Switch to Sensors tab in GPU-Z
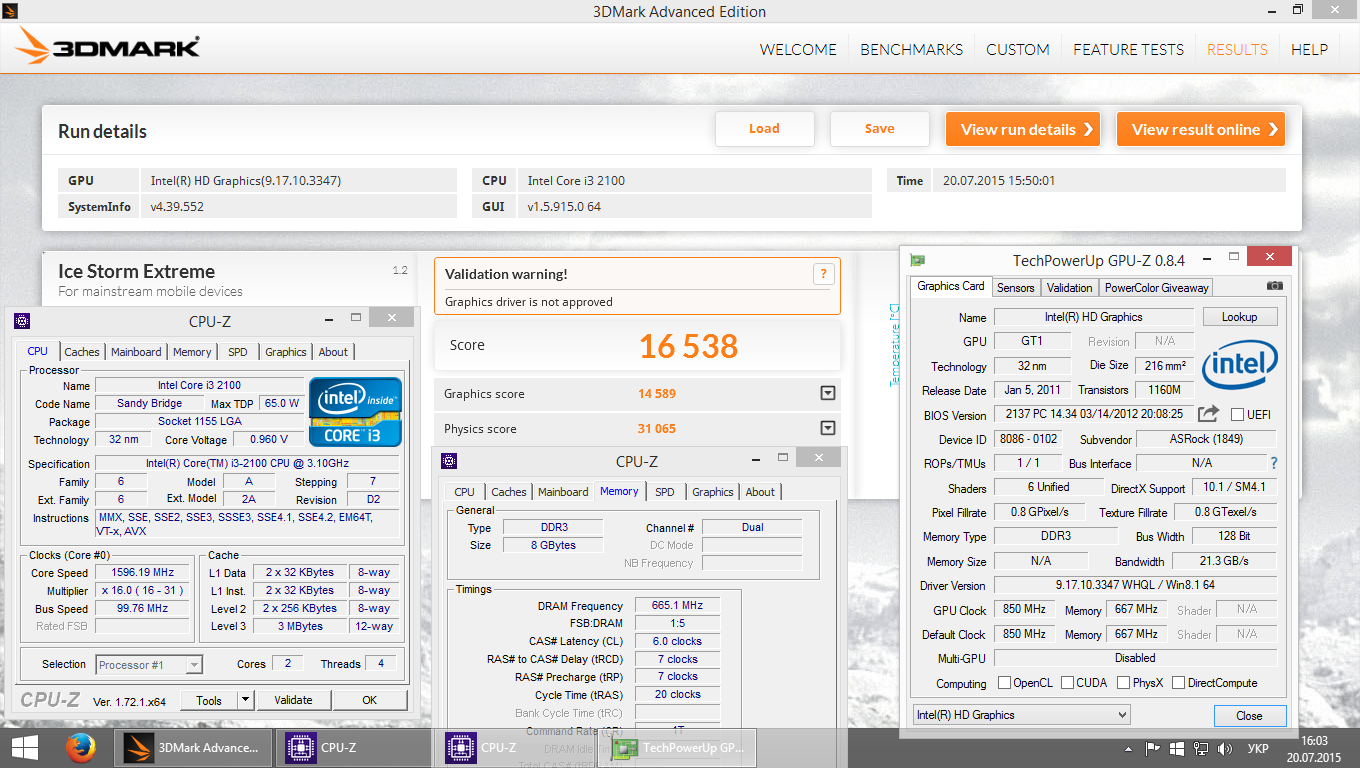This screenshot has width=1360, height=768. tap(1015, 287)
